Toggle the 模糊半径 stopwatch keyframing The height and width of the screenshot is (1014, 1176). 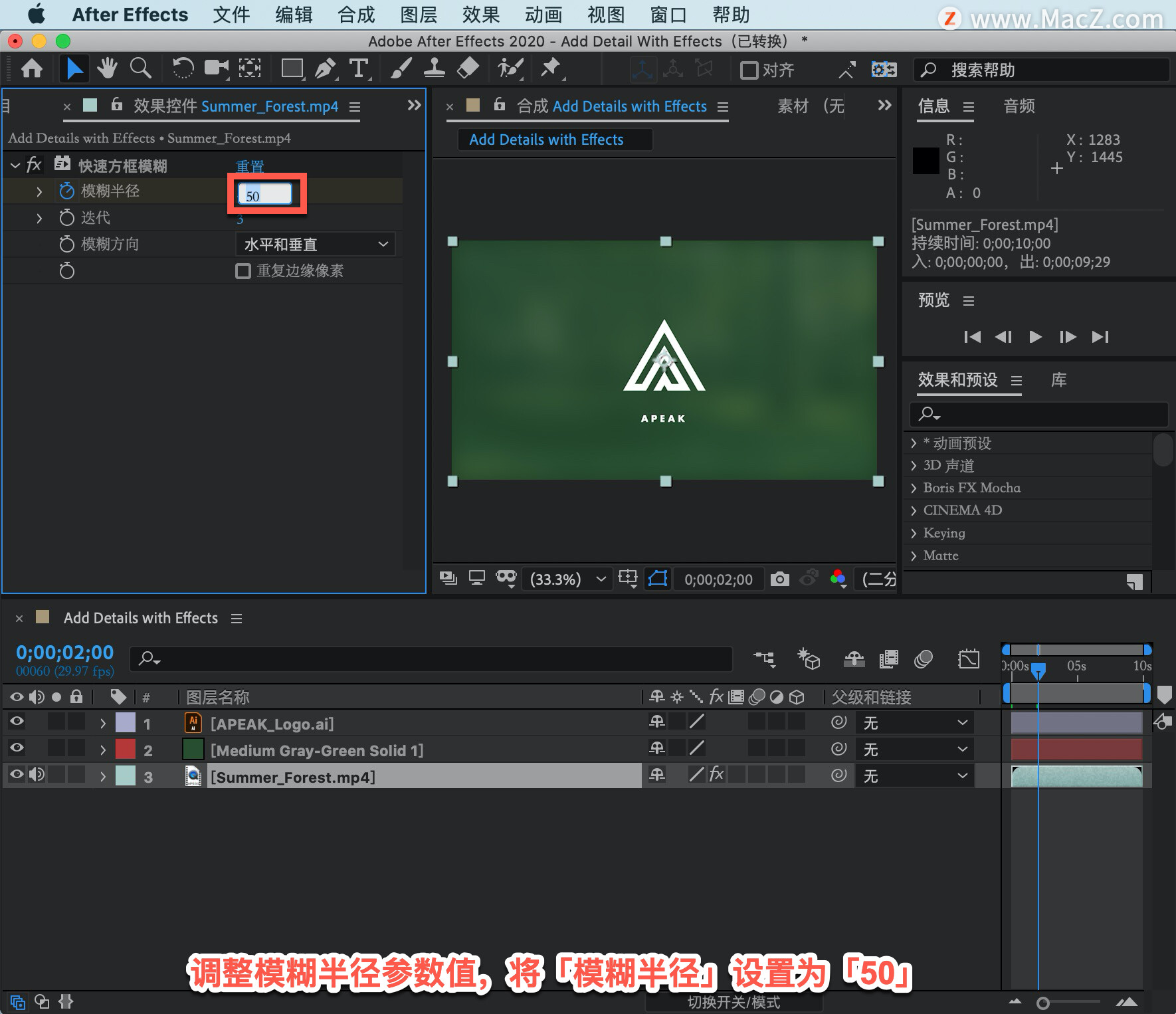click(66, 191)
